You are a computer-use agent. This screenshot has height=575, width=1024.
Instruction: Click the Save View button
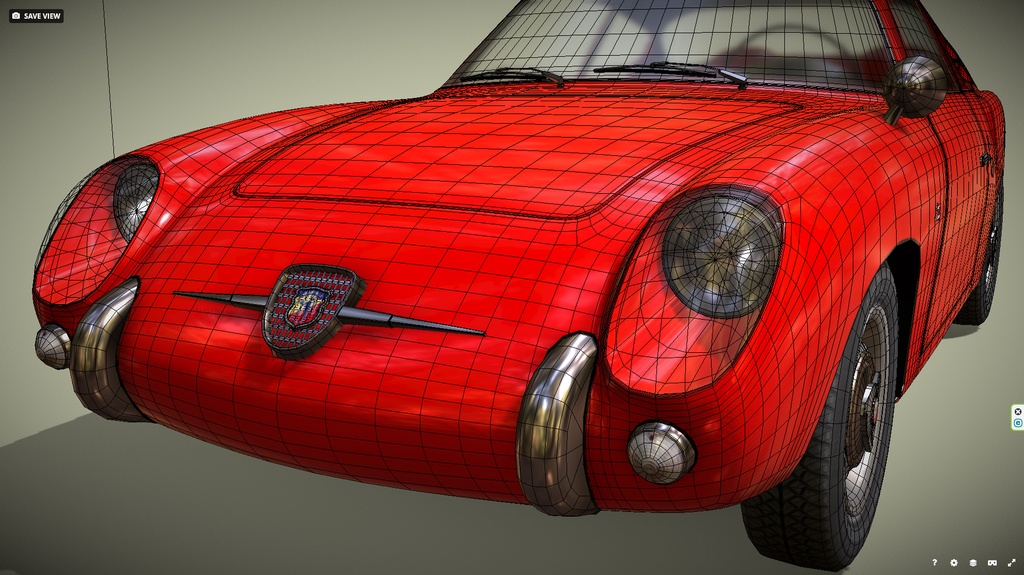tap(37, 16)
